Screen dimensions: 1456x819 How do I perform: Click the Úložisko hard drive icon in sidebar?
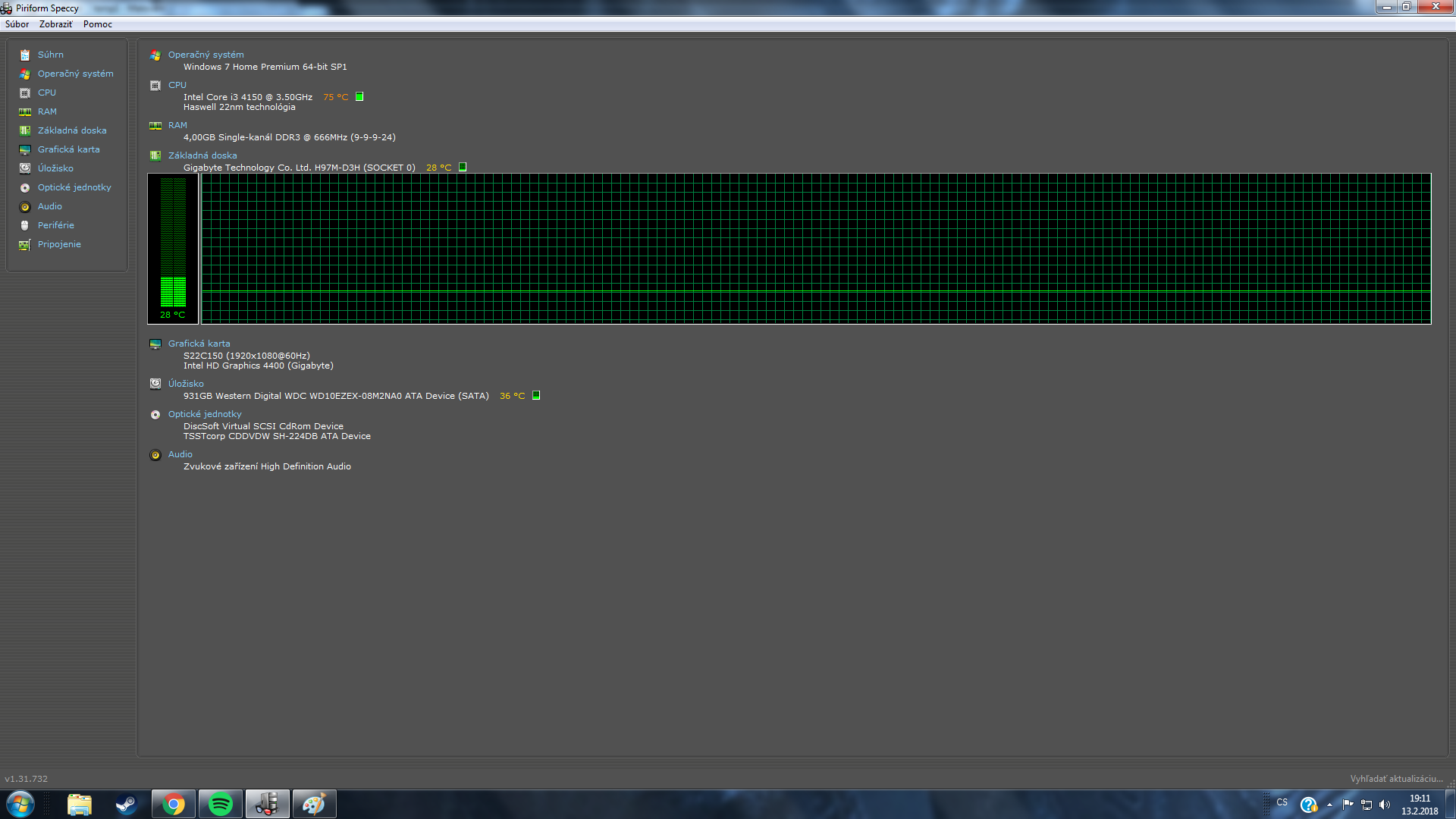tap(25, 168)
